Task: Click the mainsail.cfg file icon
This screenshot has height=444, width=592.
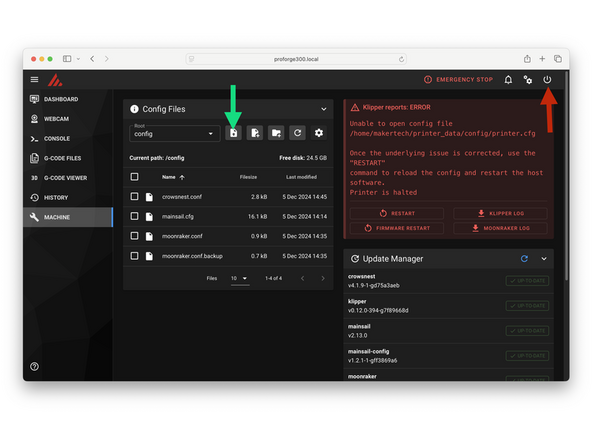Action: 150,216
